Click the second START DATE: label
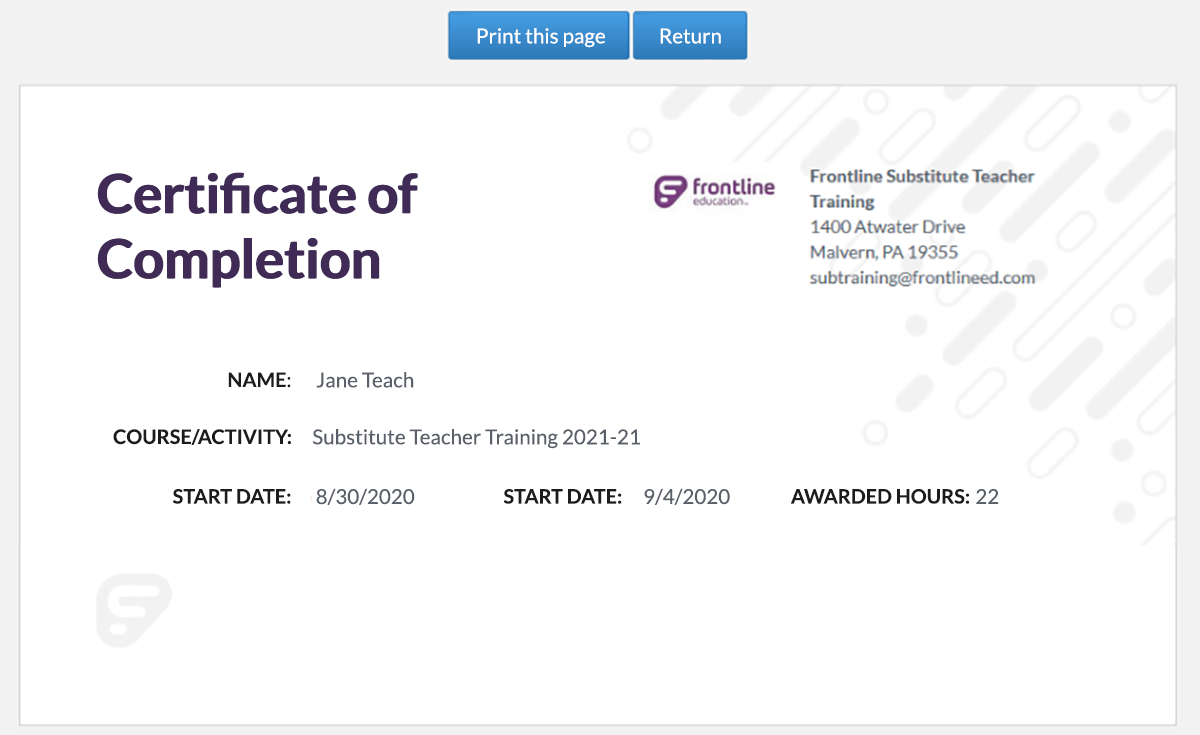This screenshot has height=735, width=1200. (563, 497)
